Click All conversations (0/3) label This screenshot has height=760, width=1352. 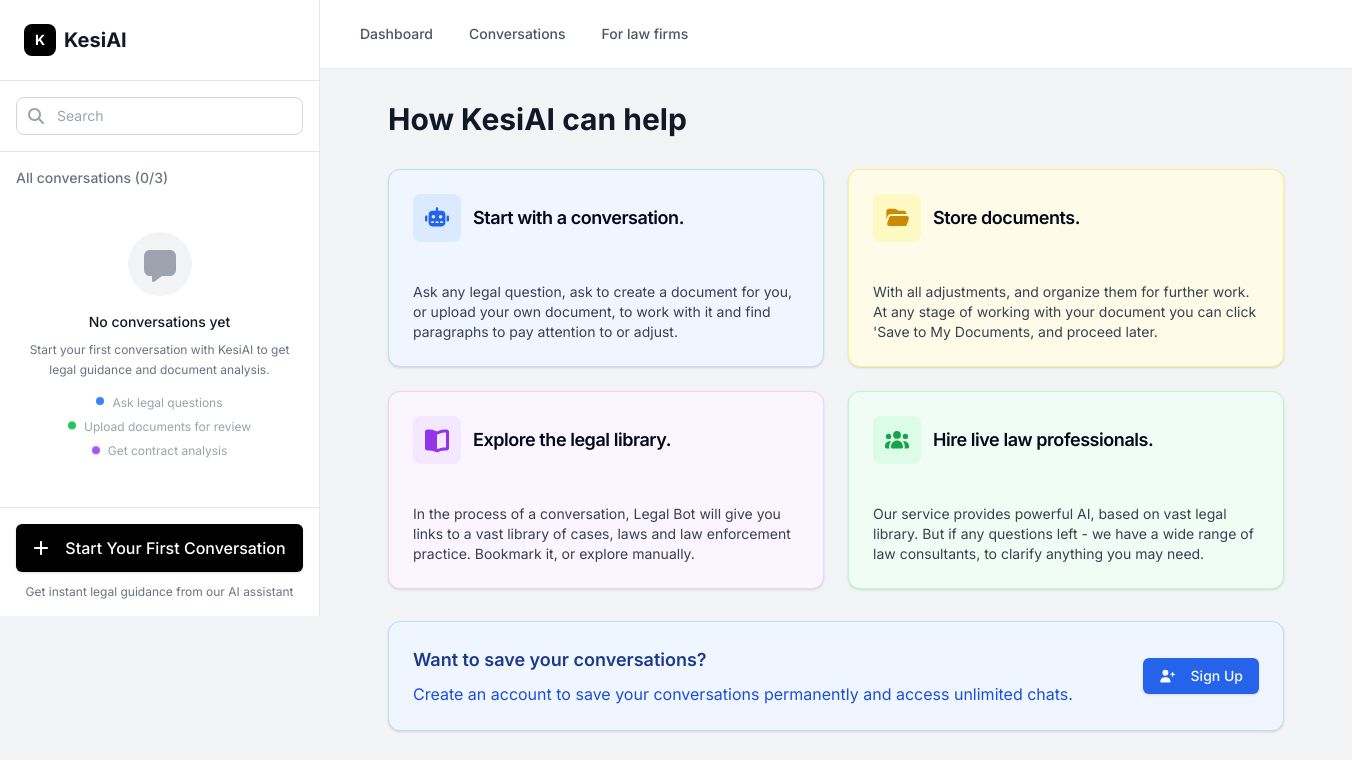pyautogui.click(x=92, y=178)
